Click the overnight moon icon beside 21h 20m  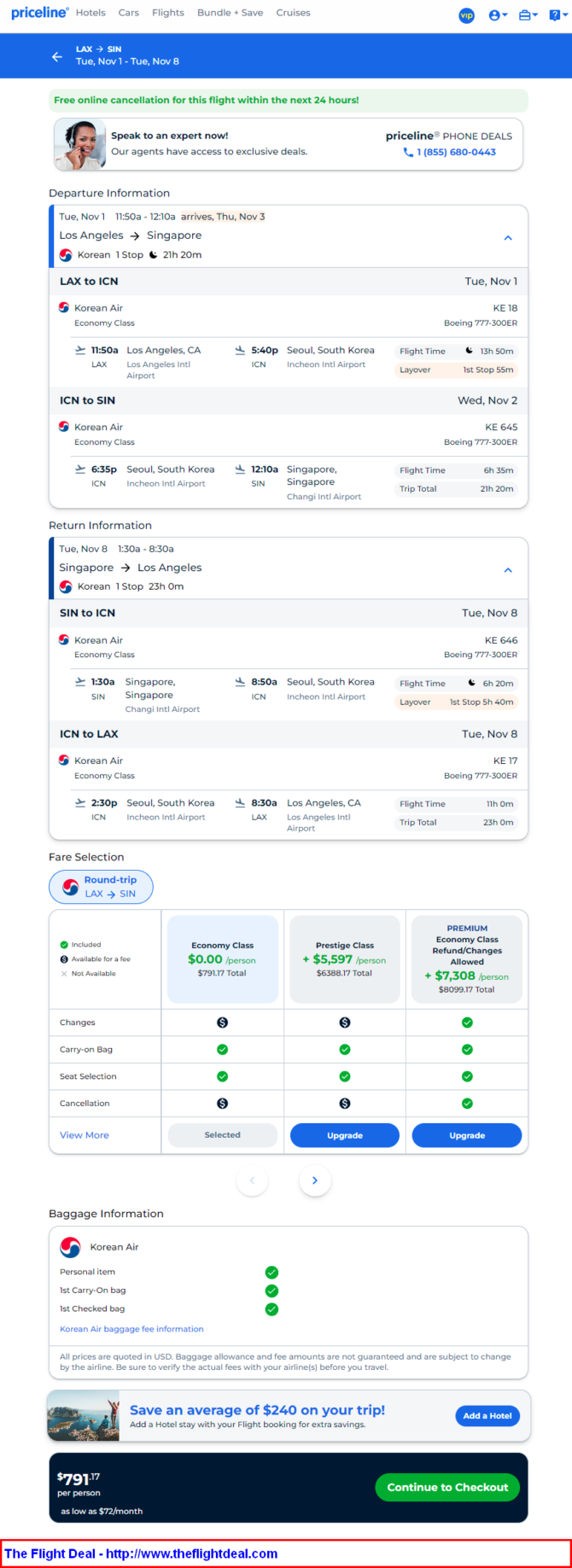(154, 254)
